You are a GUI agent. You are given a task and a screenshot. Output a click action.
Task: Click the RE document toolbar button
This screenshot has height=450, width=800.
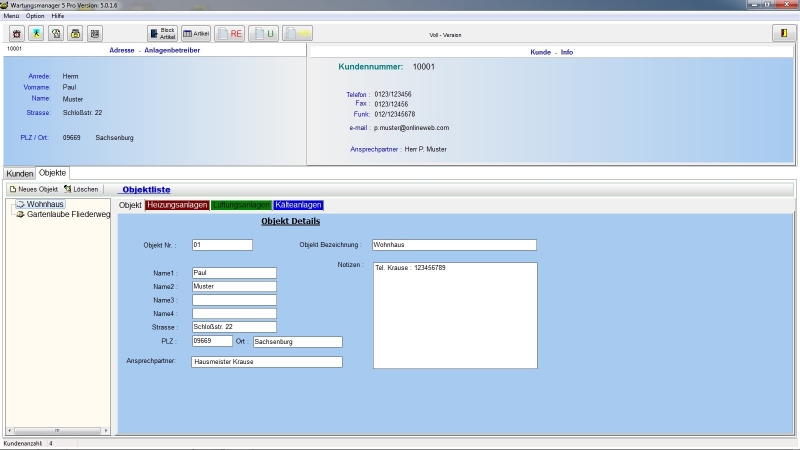tap(230, 34)
